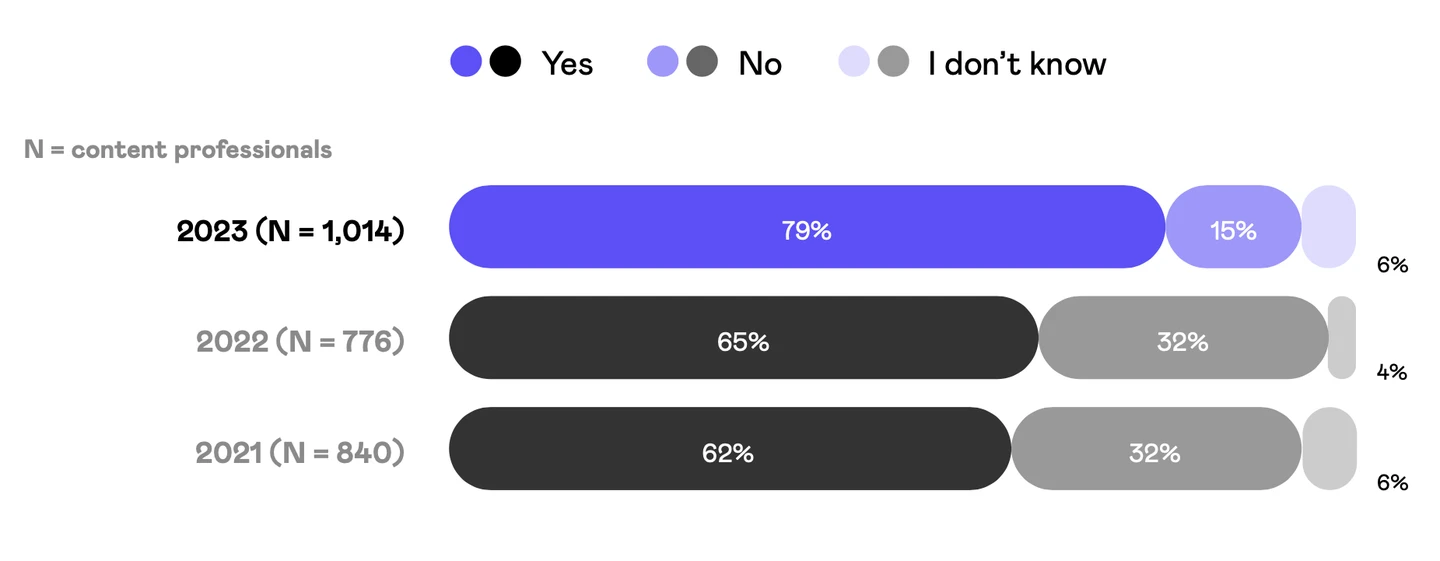Image resolution: width=1440 pixels, height=561 pixels.
Task: Click the pale purple 2023 I don't know segment
Action: [1328, 227]
